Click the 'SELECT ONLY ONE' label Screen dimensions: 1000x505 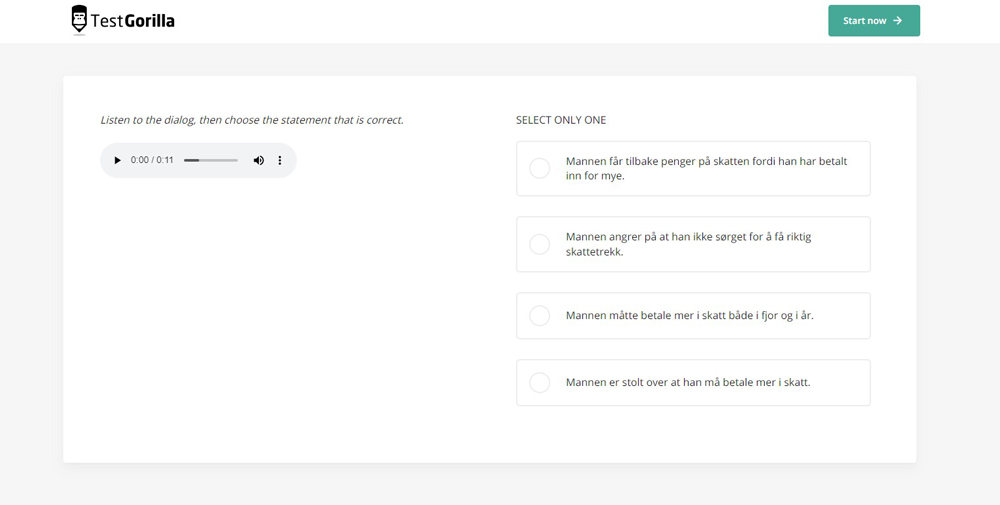click(561, 120)
